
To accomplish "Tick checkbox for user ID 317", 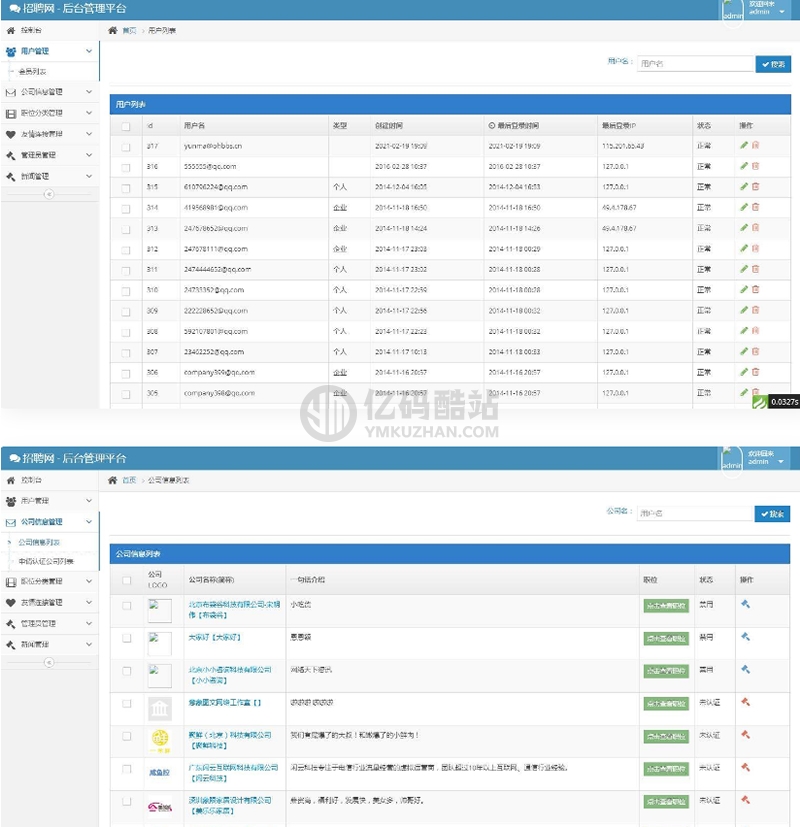I will pos(126,147).
